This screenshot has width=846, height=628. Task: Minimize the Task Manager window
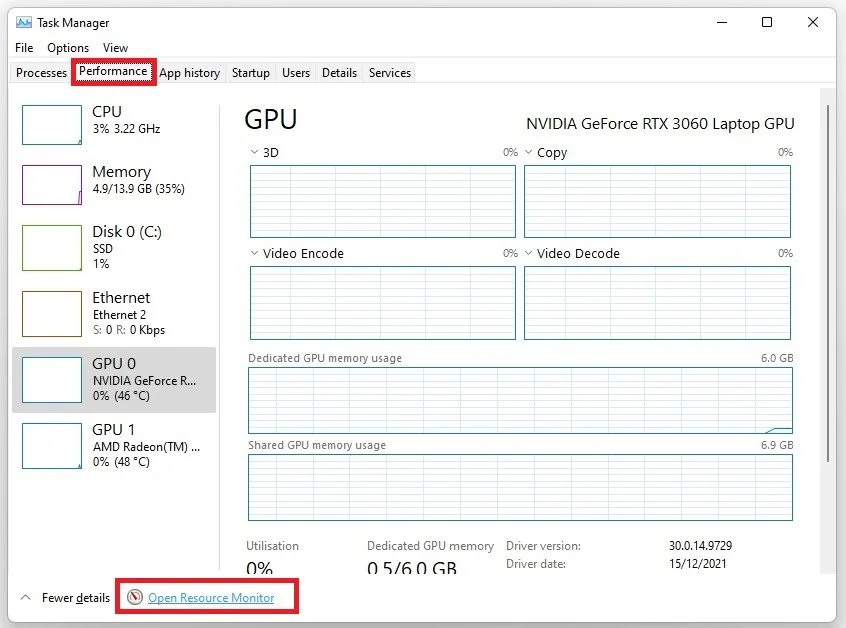point(722,22)
